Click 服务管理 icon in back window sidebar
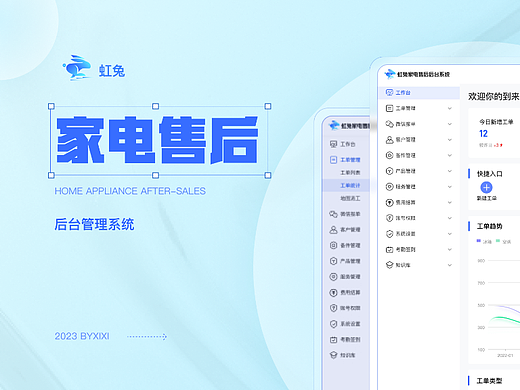This screenshot has height=390, width=520. 333,277
